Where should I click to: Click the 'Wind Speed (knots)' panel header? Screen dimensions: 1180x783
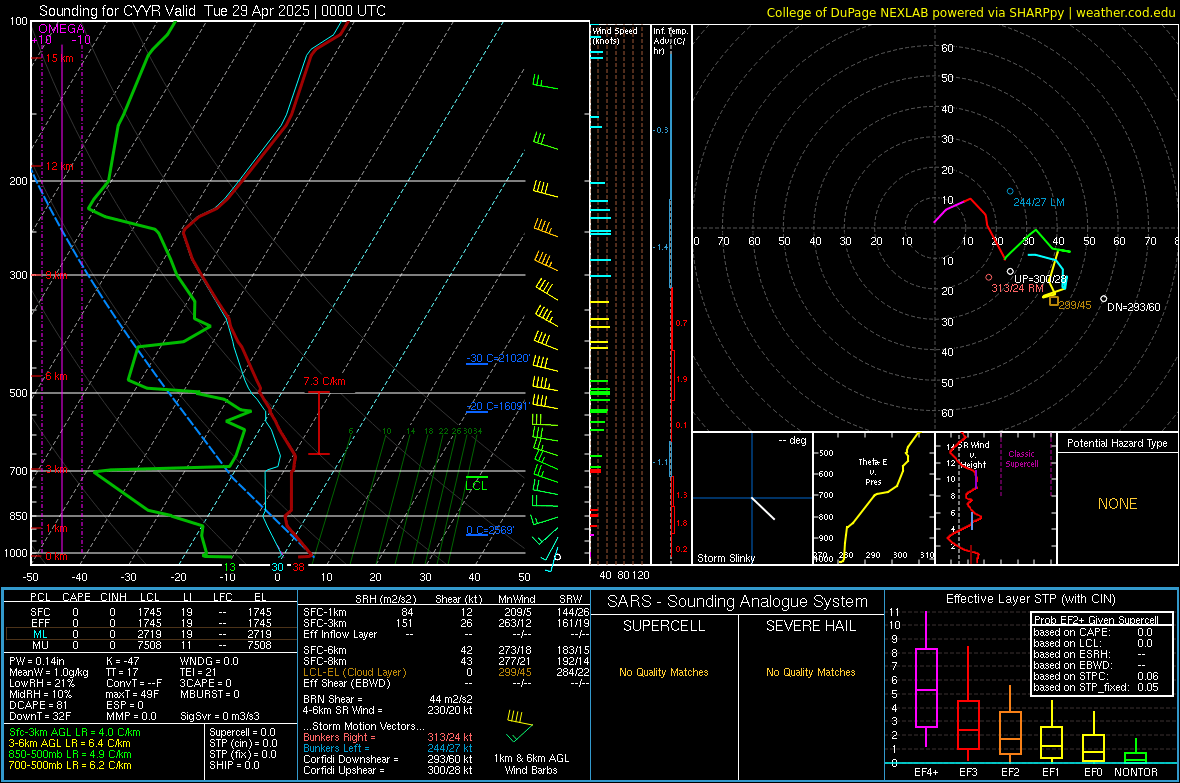(615, 35)
